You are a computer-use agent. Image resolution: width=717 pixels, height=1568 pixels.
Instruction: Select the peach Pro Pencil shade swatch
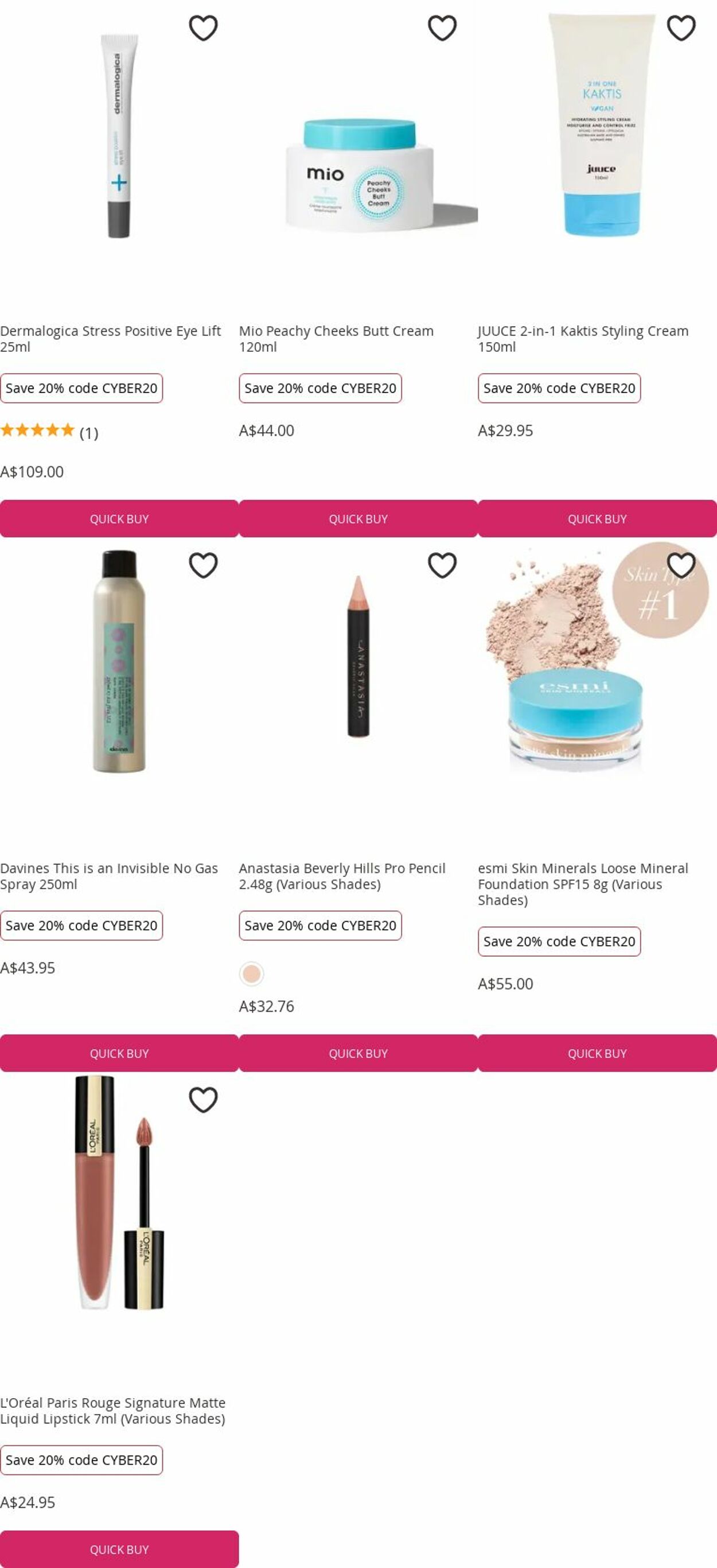pos(251,973)
